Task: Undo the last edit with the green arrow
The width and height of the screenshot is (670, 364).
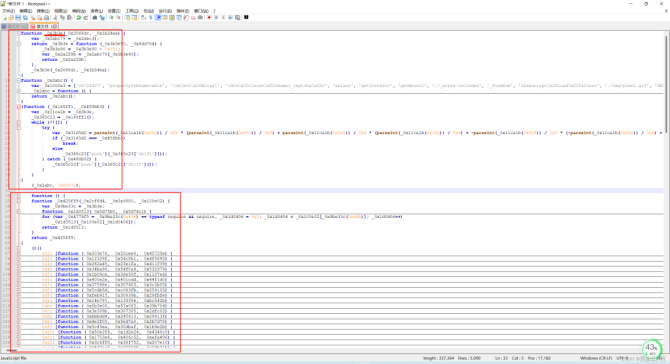Action: point(79,18)
